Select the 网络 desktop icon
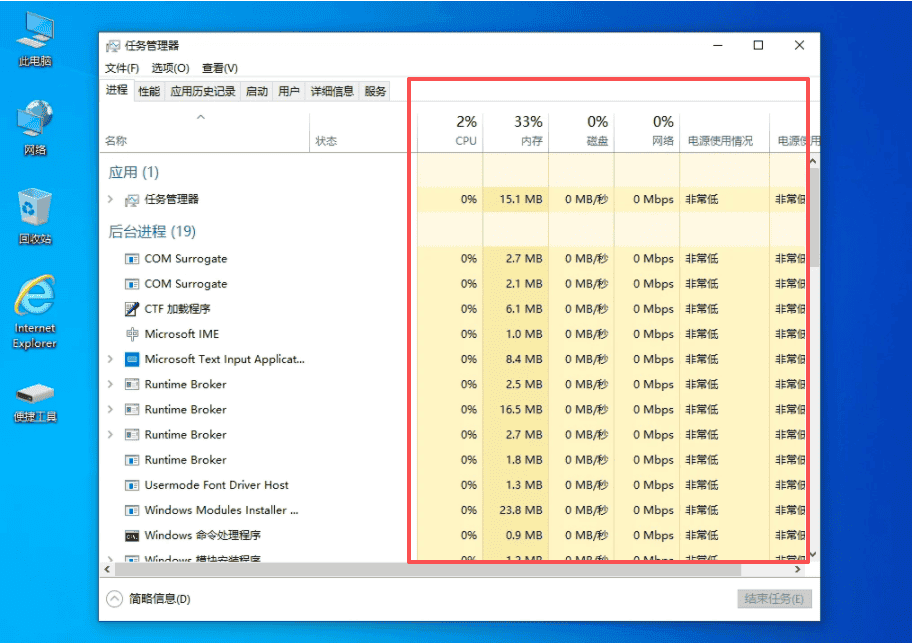The width and height of the screenshot is (912, 643). point(35,128)
